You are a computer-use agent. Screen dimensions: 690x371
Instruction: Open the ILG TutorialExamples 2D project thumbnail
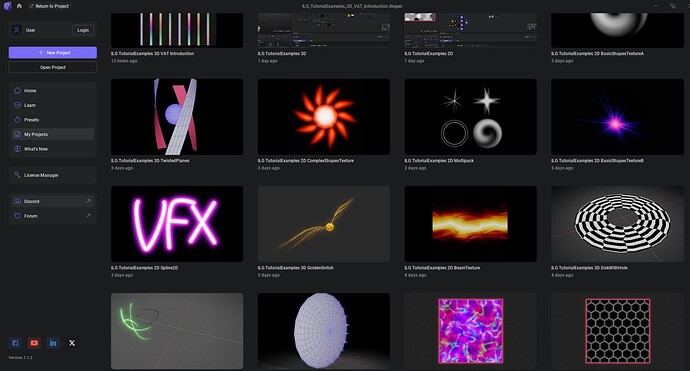point(470,30)
